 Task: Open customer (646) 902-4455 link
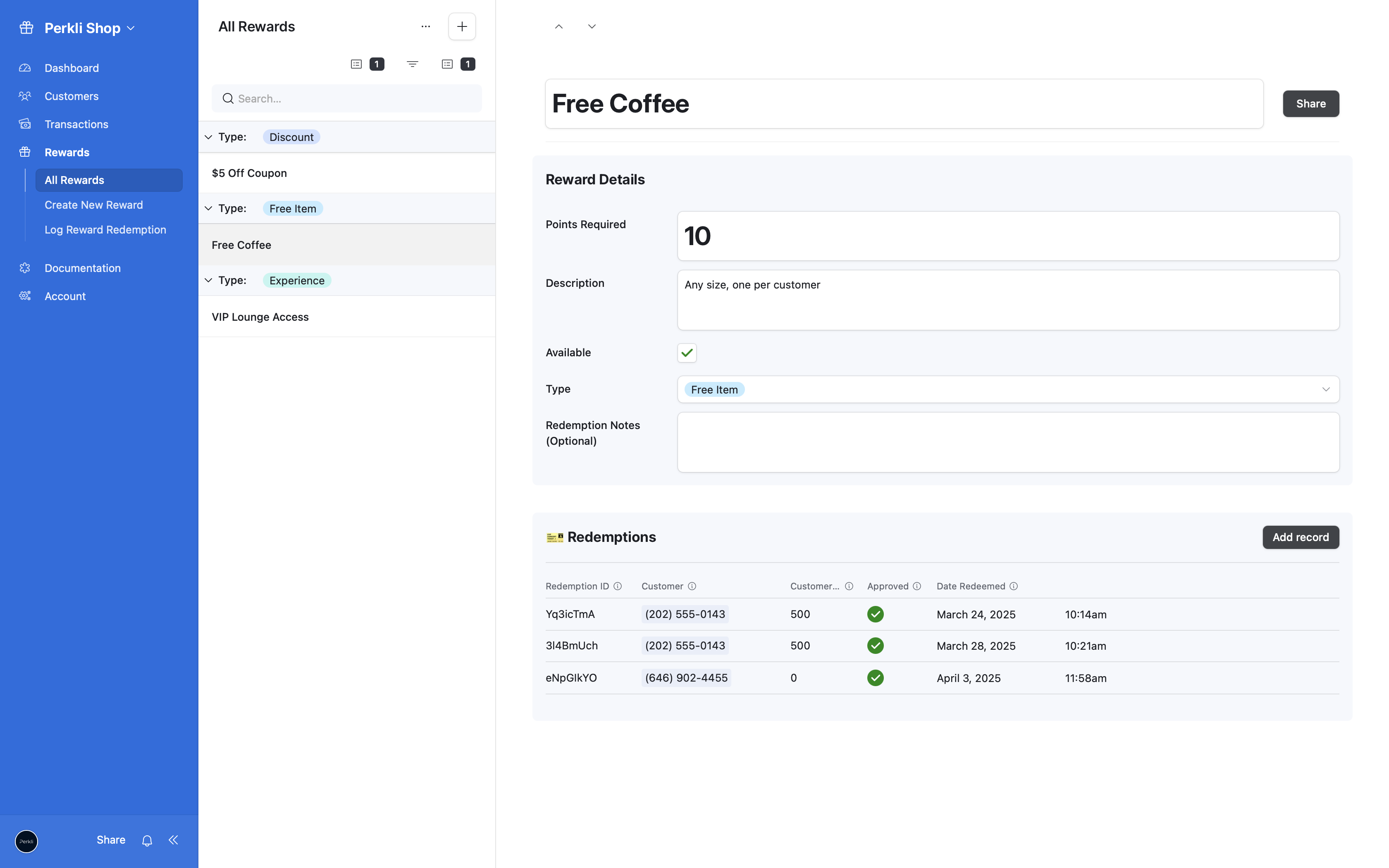click(x=686, y=678)
